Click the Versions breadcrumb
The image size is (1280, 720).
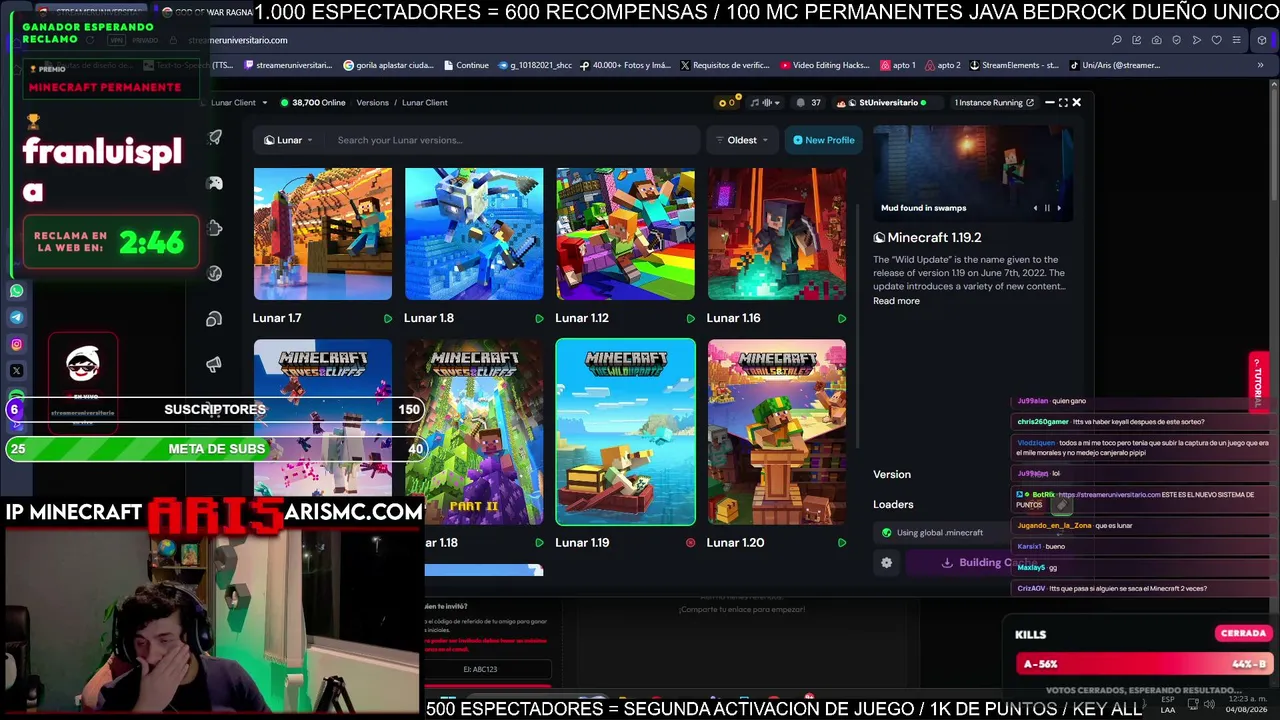click(x=372, y=102)
